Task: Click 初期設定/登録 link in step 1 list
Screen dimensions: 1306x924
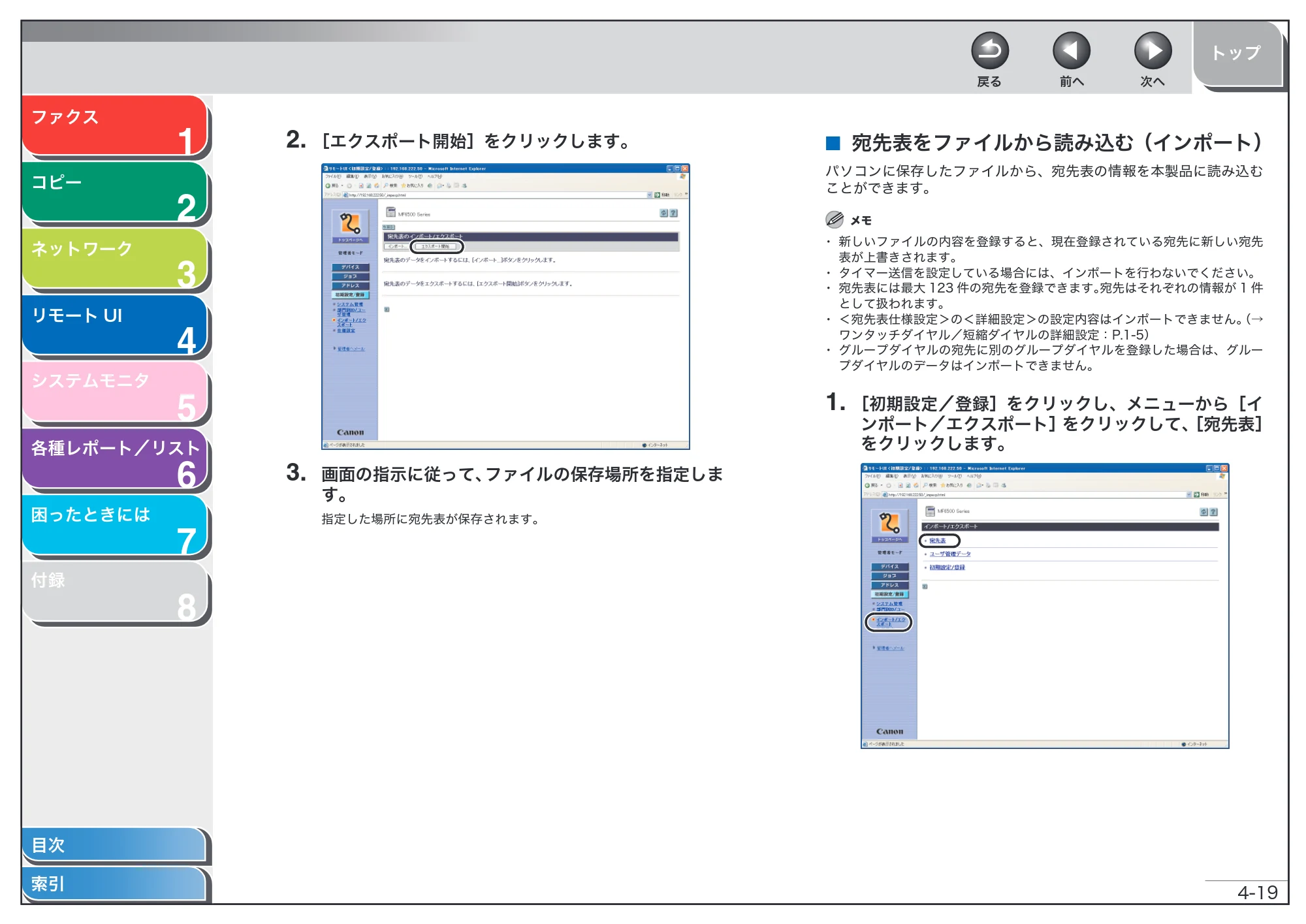Action: [947, 567]
